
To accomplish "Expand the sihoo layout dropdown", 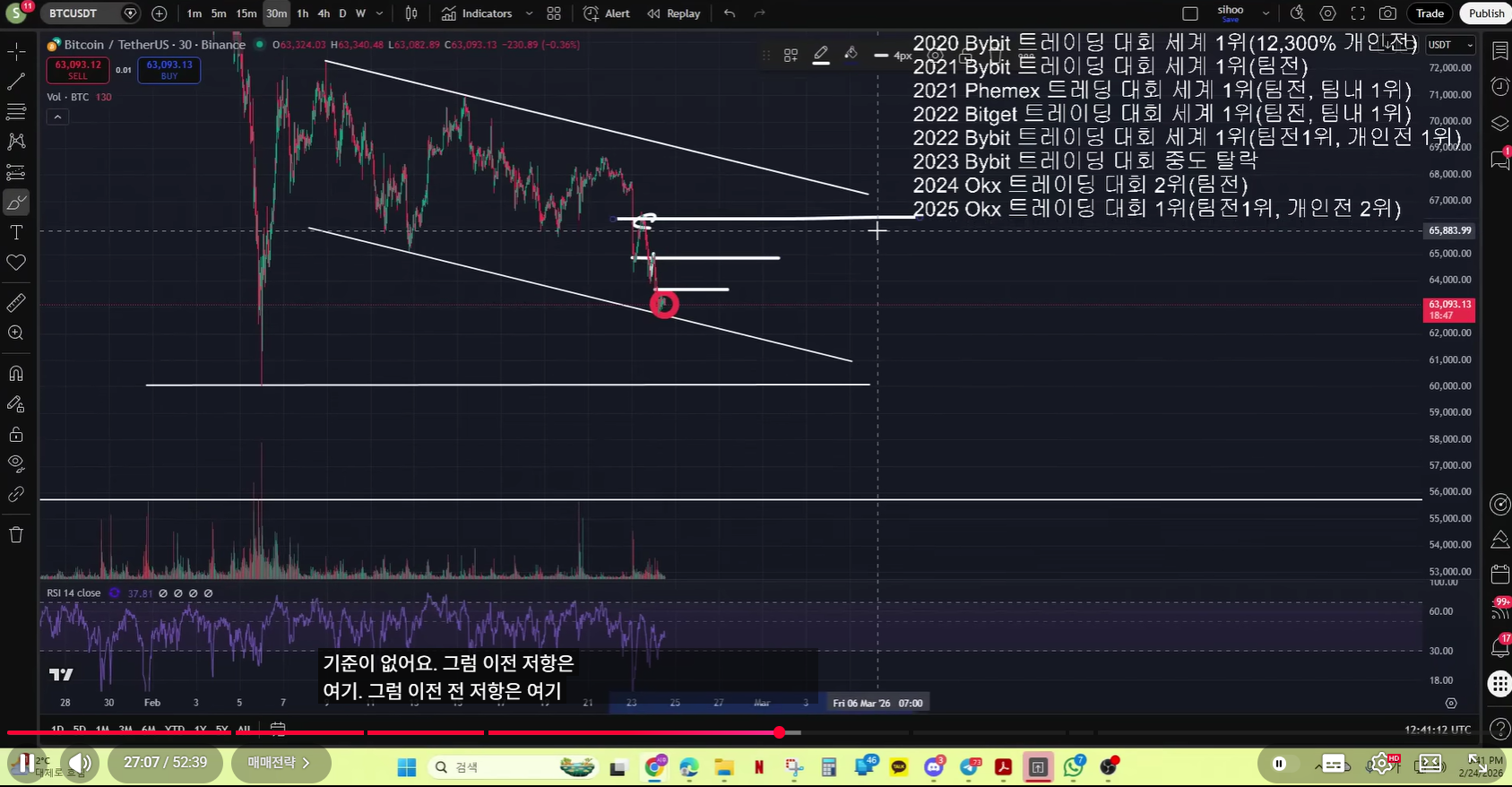I will point(1266,13).
